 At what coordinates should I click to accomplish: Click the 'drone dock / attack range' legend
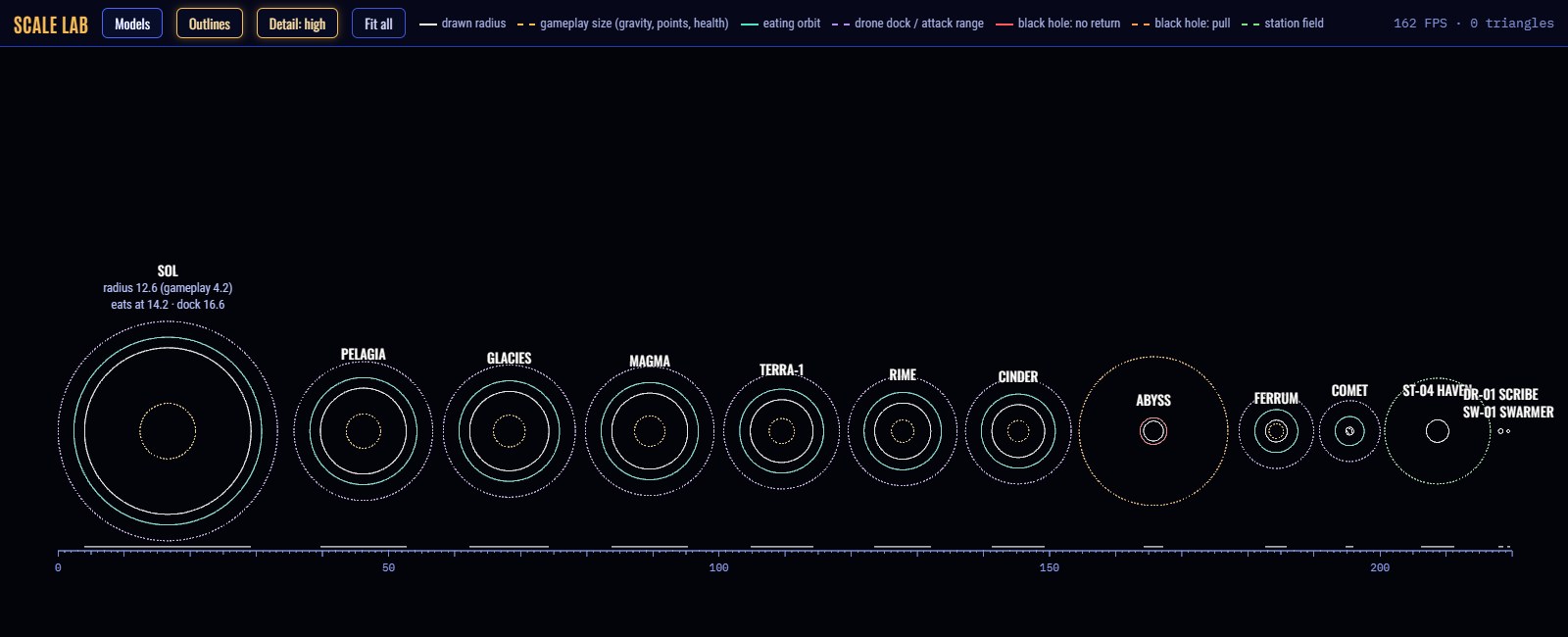pos(908,24)
